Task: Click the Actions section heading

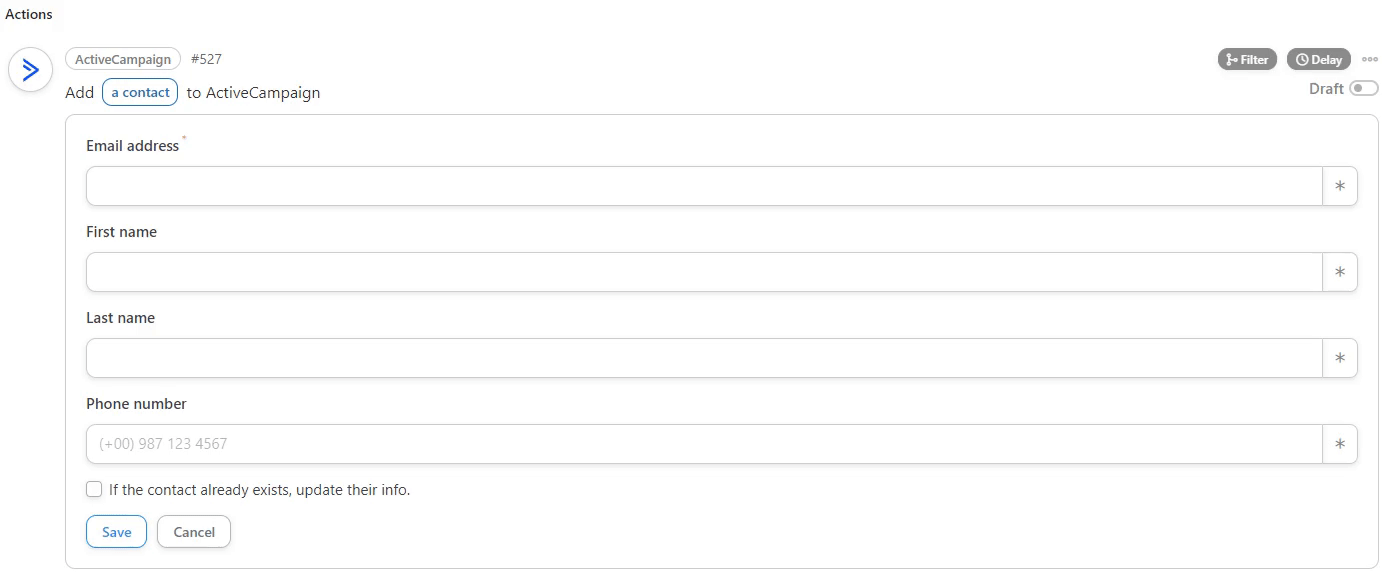Action: (29, 14)
